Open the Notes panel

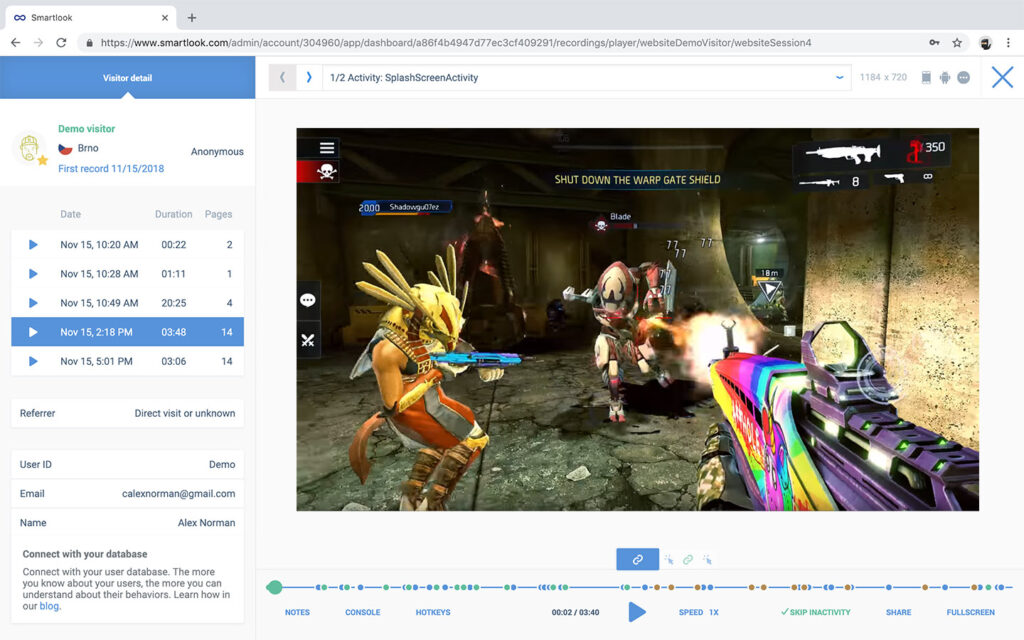[x=297, y=613]
